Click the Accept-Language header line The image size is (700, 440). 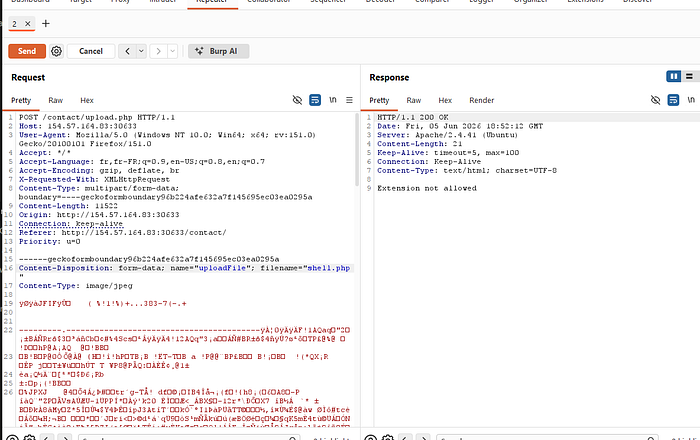142,162
